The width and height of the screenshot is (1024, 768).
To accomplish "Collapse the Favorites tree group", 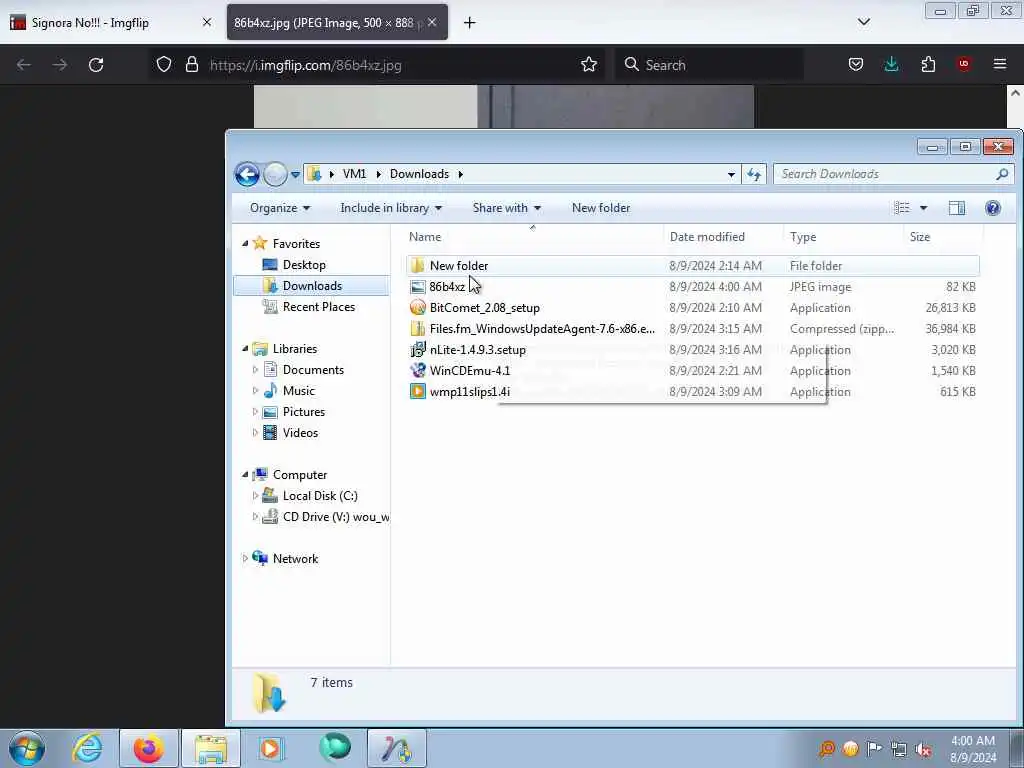I will click(245, 244).
